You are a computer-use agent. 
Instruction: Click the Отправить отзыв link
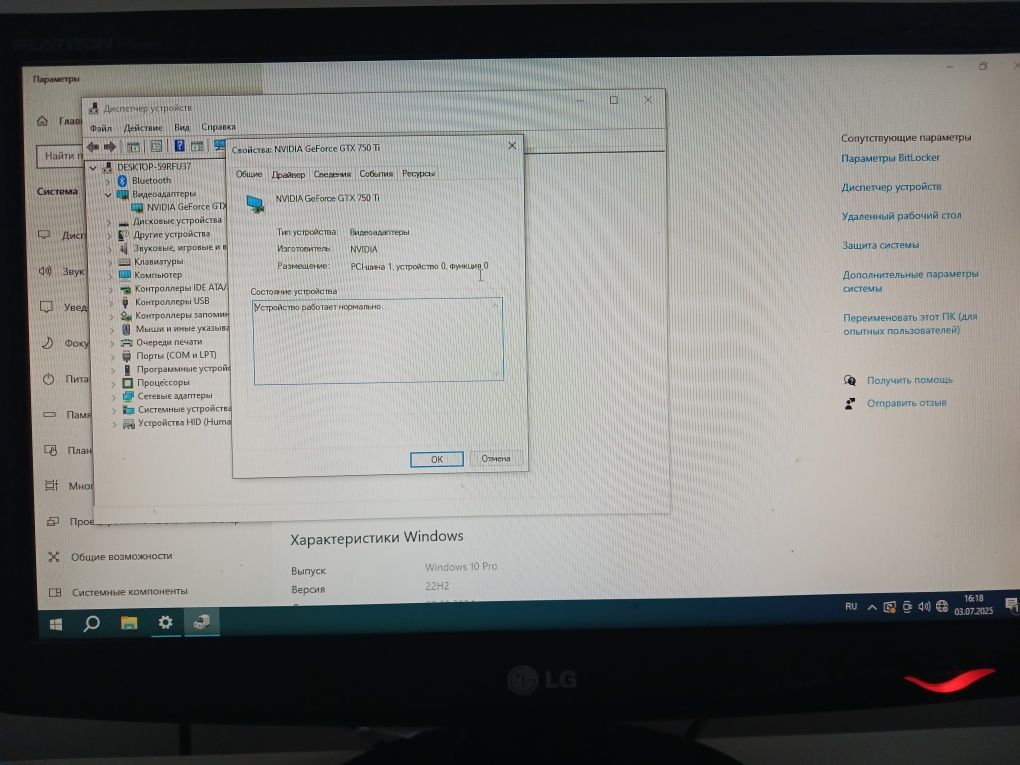point(906,403)
